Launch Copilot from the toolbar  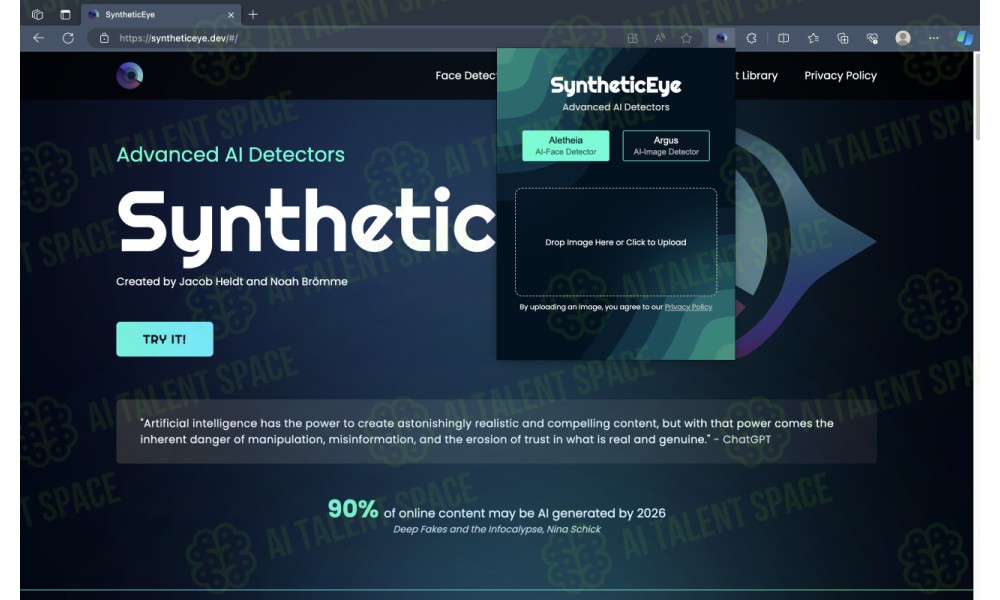[964, 38]
